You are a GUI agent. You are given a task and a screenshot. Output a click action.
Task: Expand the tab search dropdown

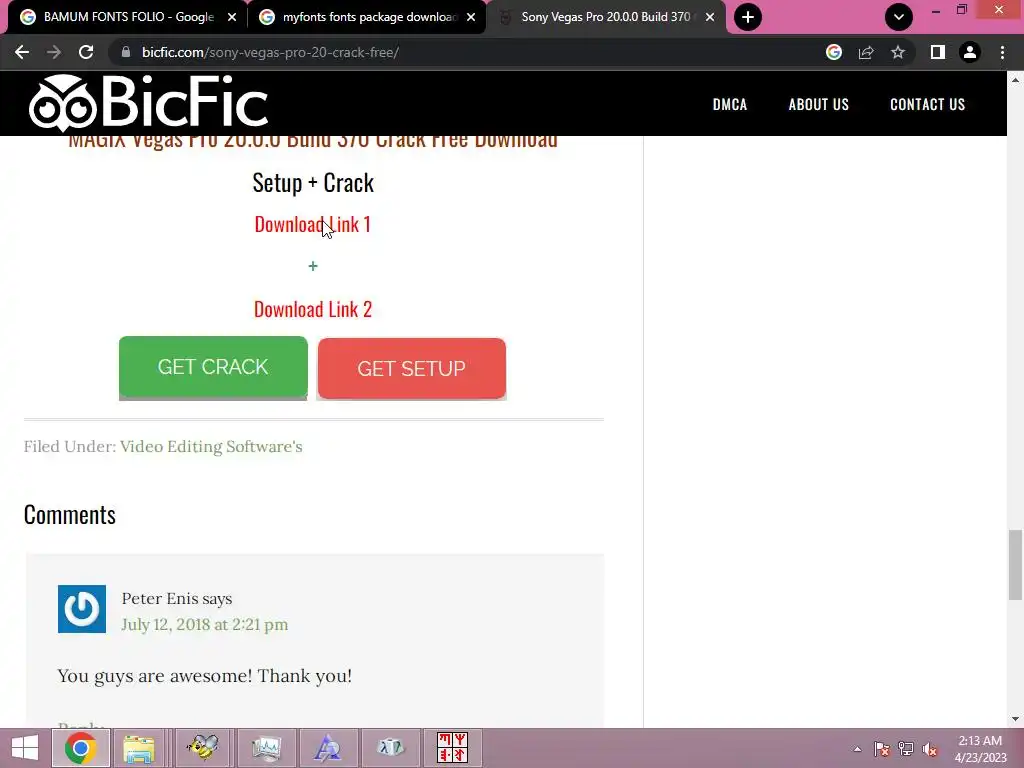click(x=899, y=17)
